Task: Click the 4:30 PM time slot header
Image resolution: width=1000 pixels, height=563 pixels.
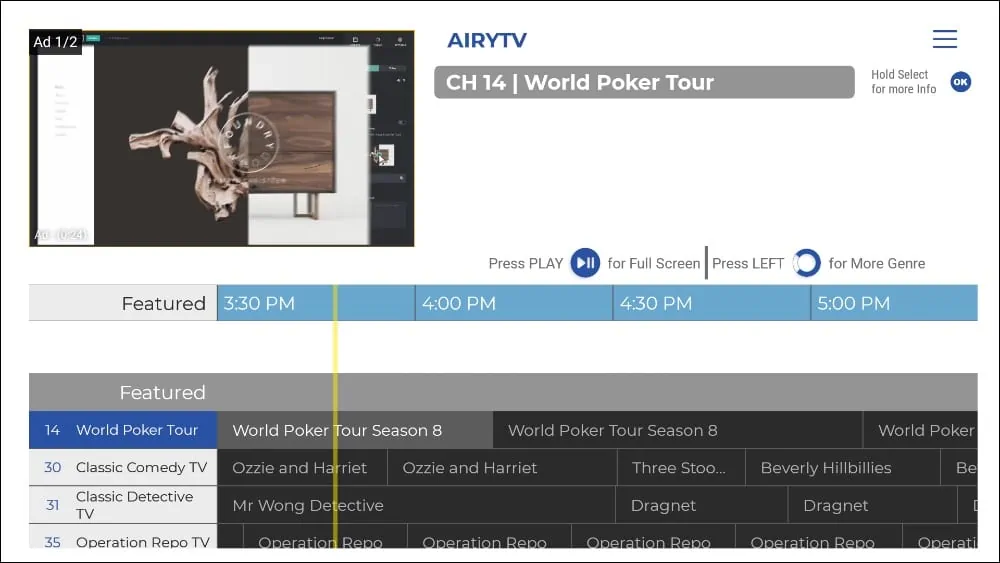Action: 712,303
